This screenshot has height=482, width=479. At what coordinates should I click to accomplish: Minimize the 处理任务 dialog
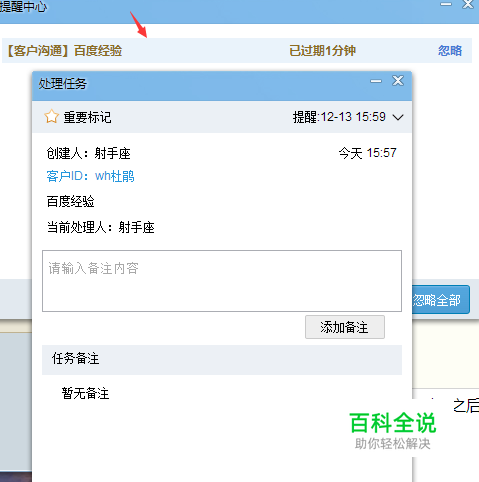tap(376, 81)
